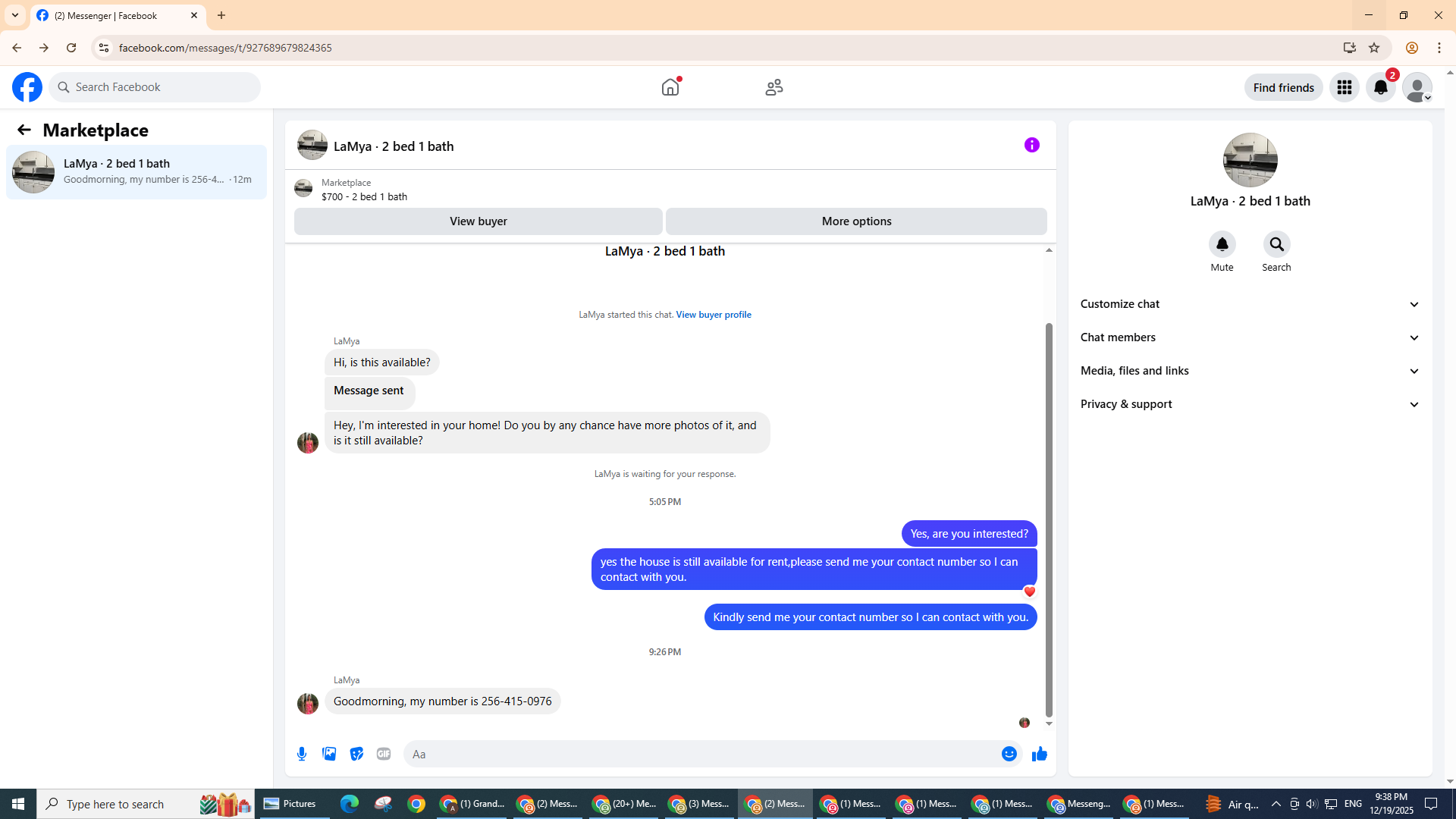Click the View buyer button
The height and width of the screenshot is (819, 1456).
coord(478,221)
